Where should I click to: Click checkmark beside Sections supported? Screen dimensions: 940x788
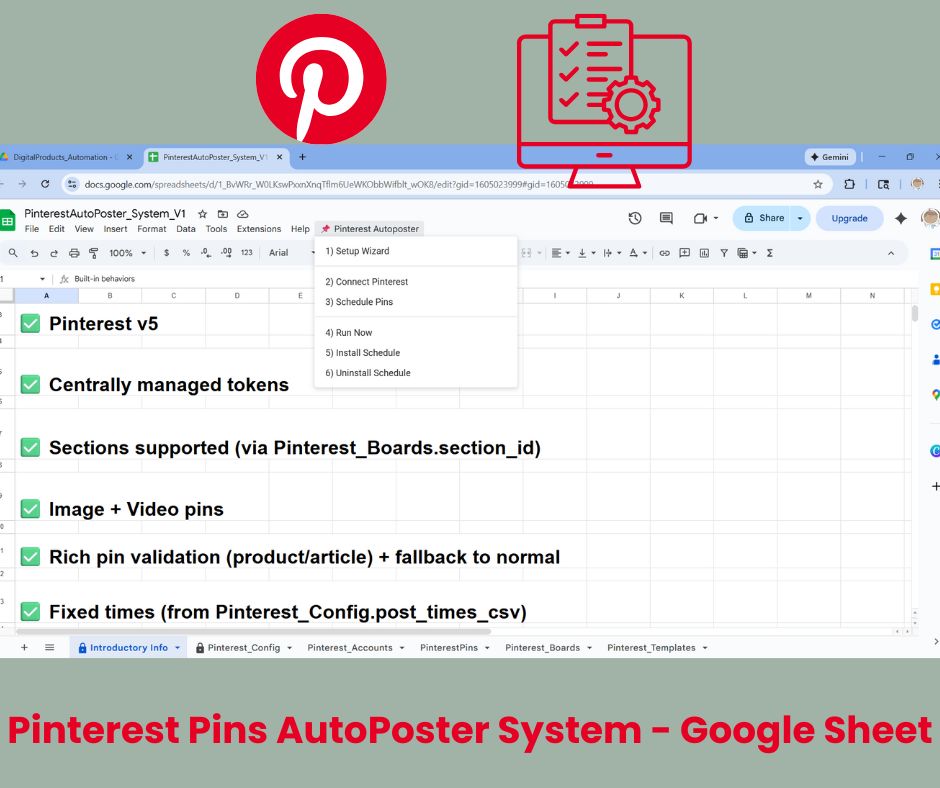[30, 447]
